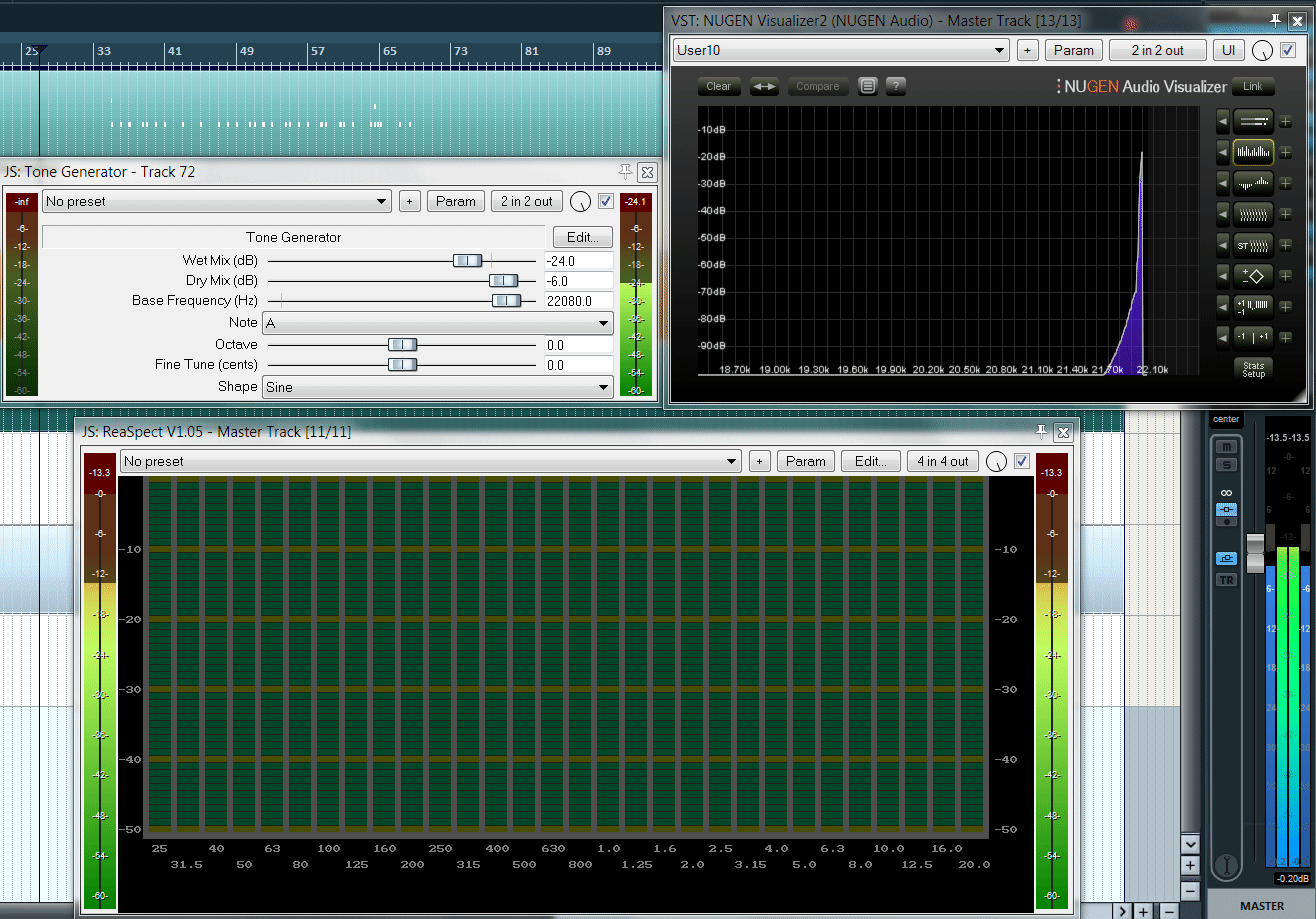1316x919 pixels.
Task: Open the Visualizer help question mark icon
Action: coord(896,86)
